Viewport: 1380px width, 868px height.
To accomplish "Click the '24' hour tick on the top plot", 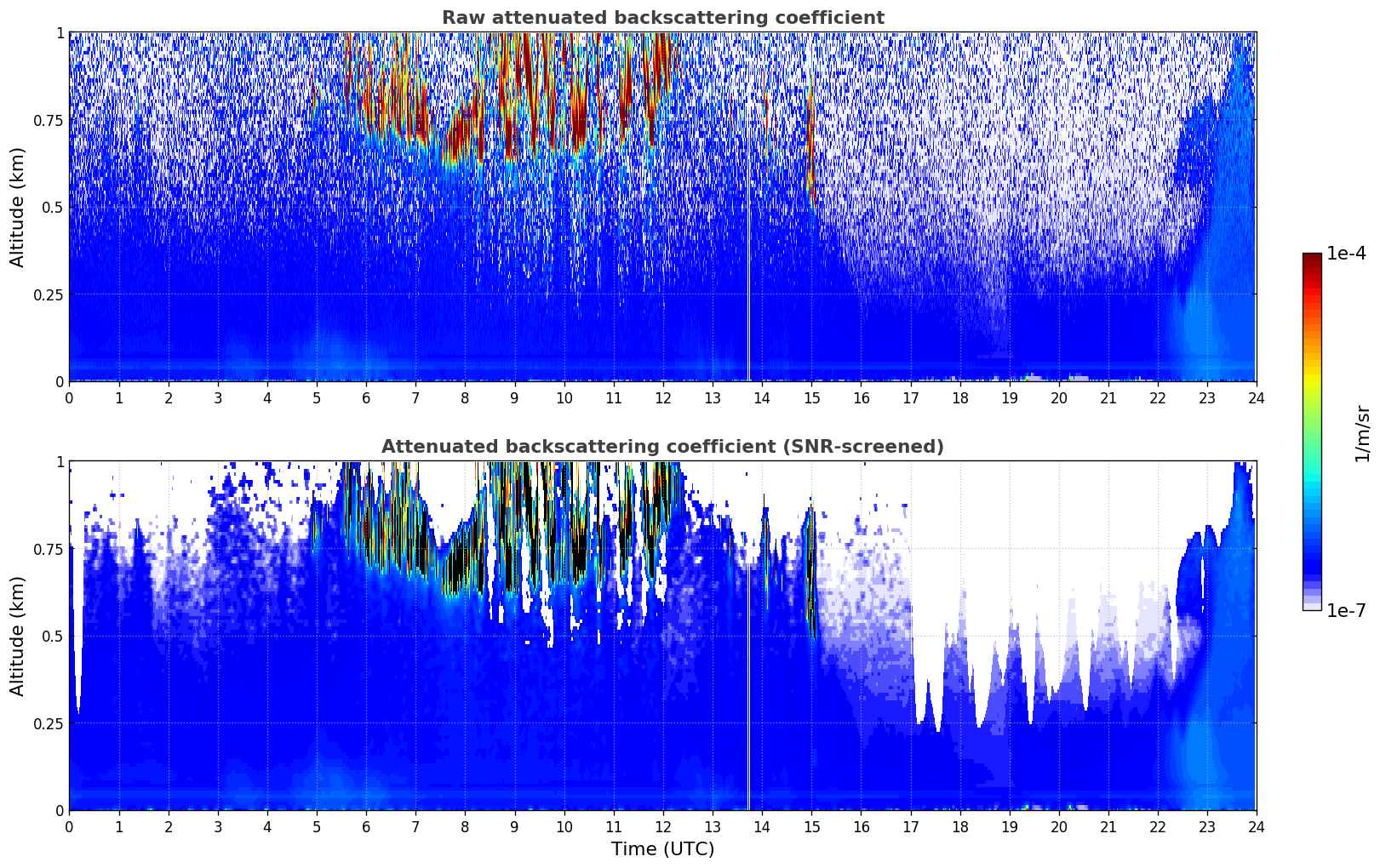I will (1256, 397).
